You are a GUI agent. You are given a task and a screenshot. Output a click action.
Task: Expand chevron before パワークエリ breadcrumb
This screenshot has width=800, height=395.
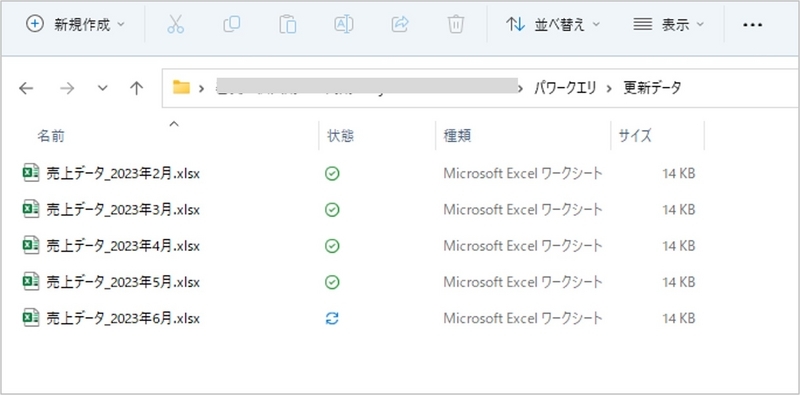[x=520, y=89]
